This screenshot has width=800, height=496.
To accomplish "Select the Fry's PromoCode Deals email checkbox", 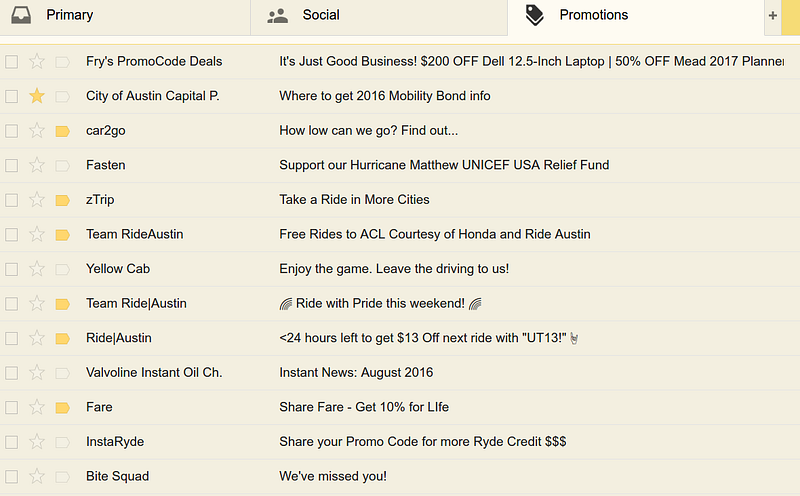I will coord(11,62).
